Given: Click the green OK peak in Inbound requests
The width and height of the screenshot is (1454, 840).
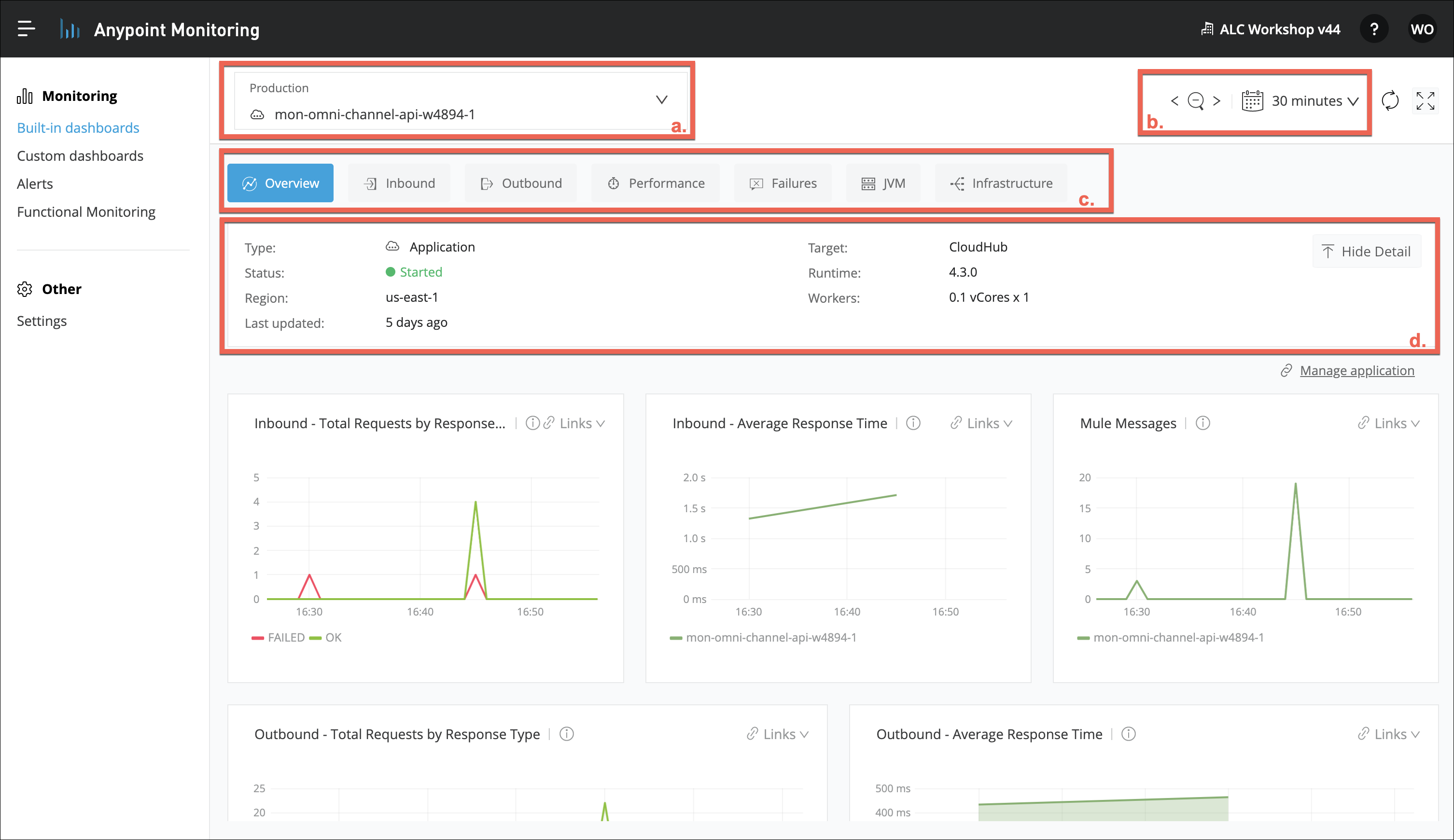Looking at the screenshot, I should (475, 502).
